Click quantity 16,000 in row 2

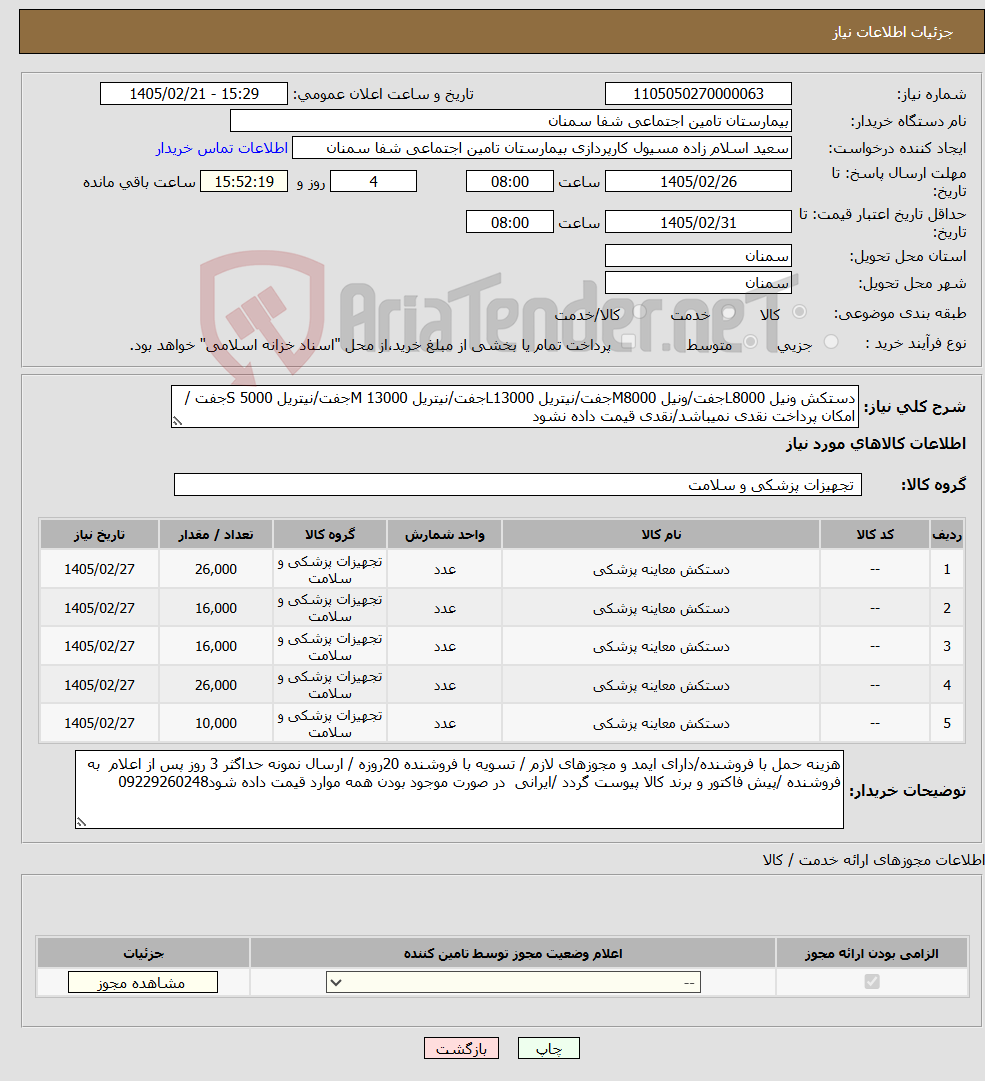click(x=216, y=608)
